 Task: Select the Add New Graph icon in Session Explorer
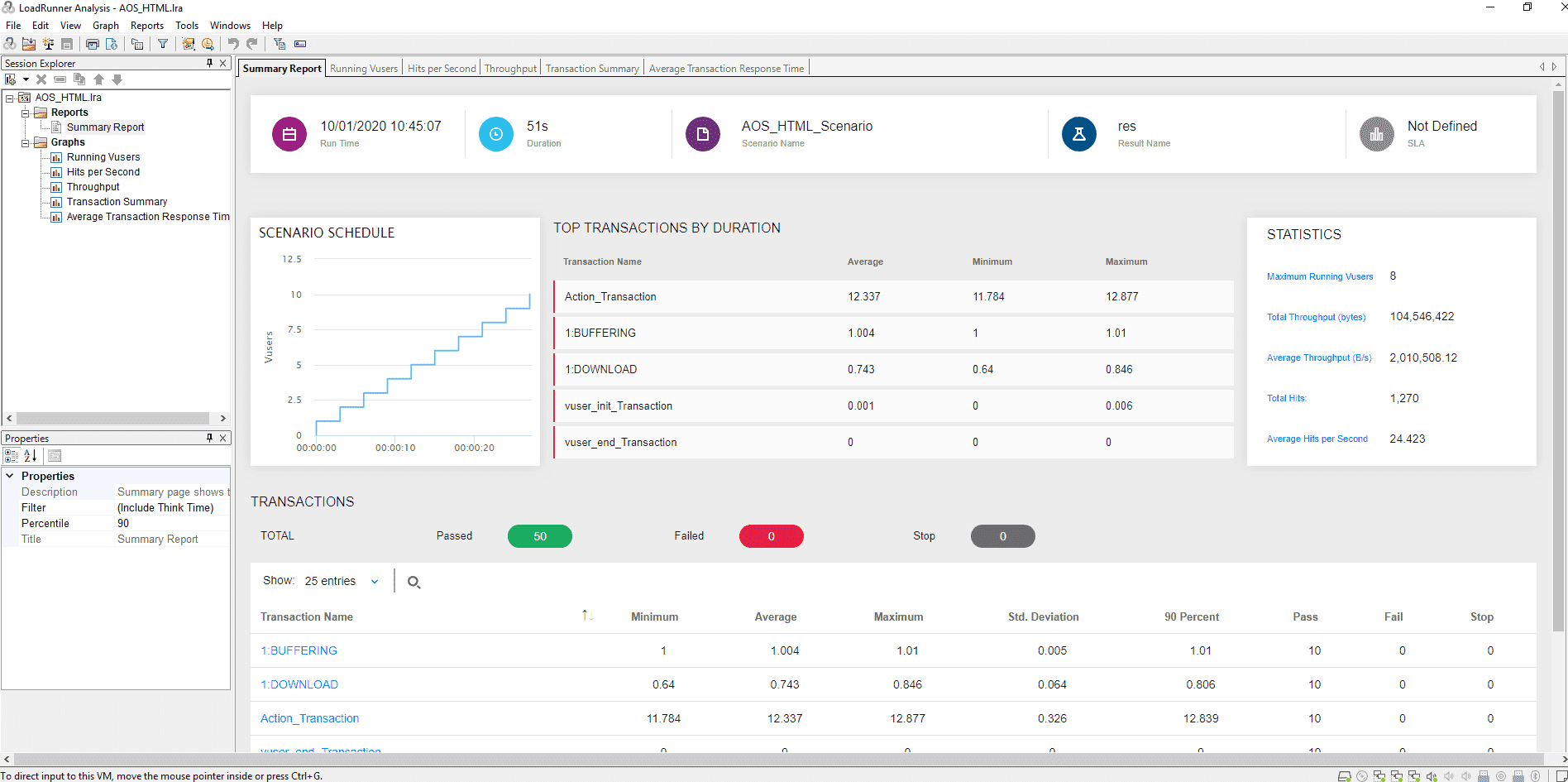[x=11, y=79]
